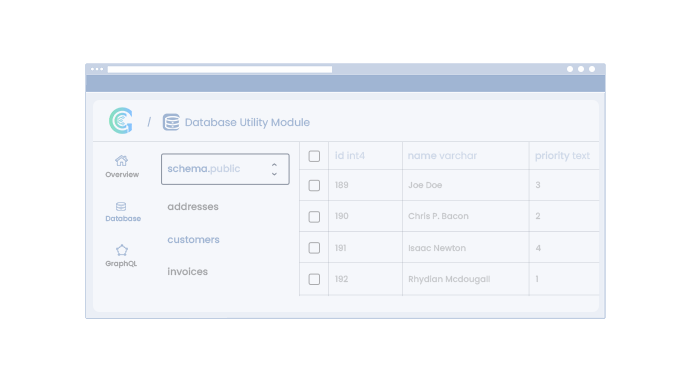
Task: Open the schema.public dropdown
Action: (225, 169)
